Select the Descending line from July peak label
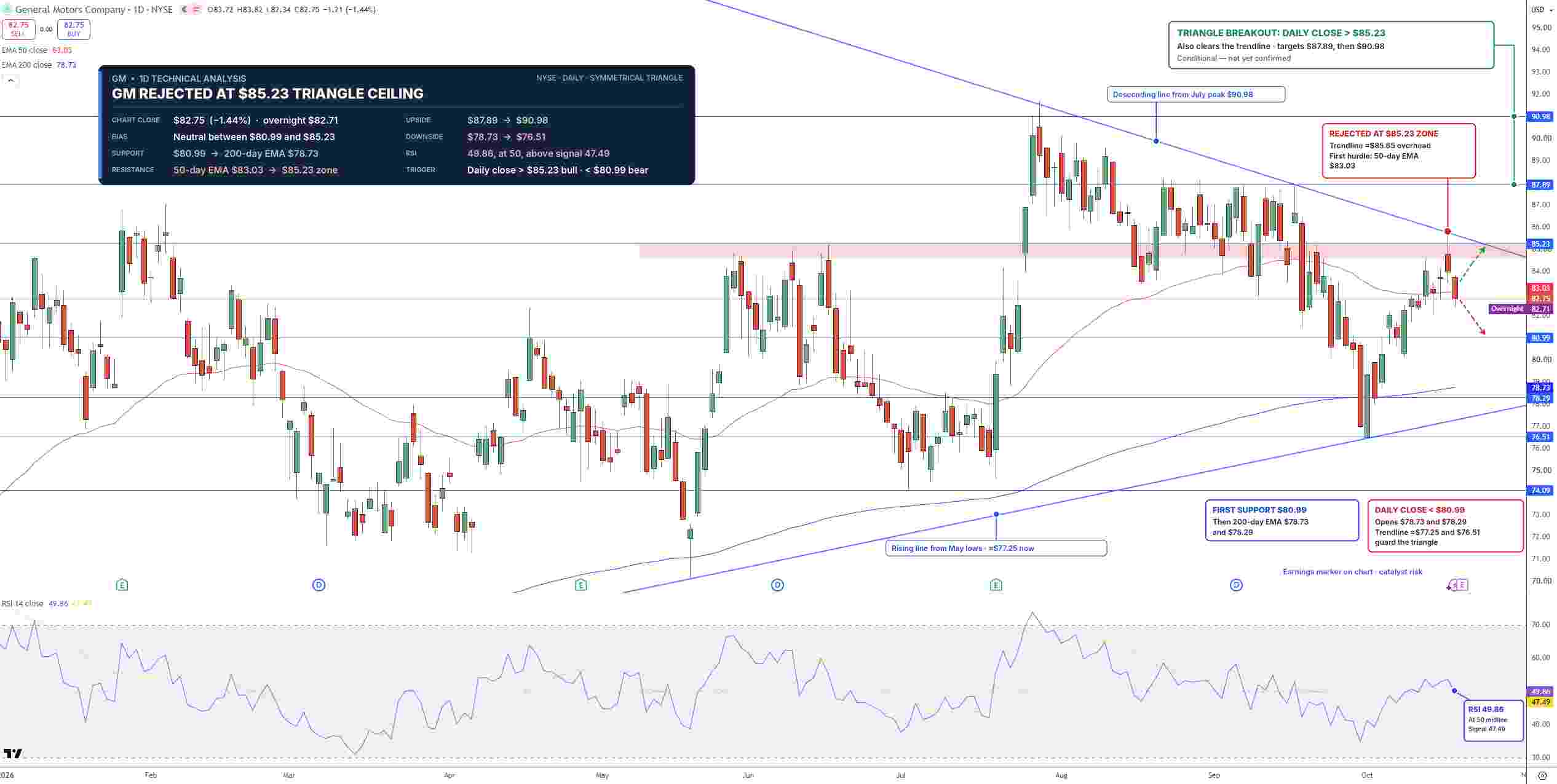The image size is (1557, 784). [1195, 94]
